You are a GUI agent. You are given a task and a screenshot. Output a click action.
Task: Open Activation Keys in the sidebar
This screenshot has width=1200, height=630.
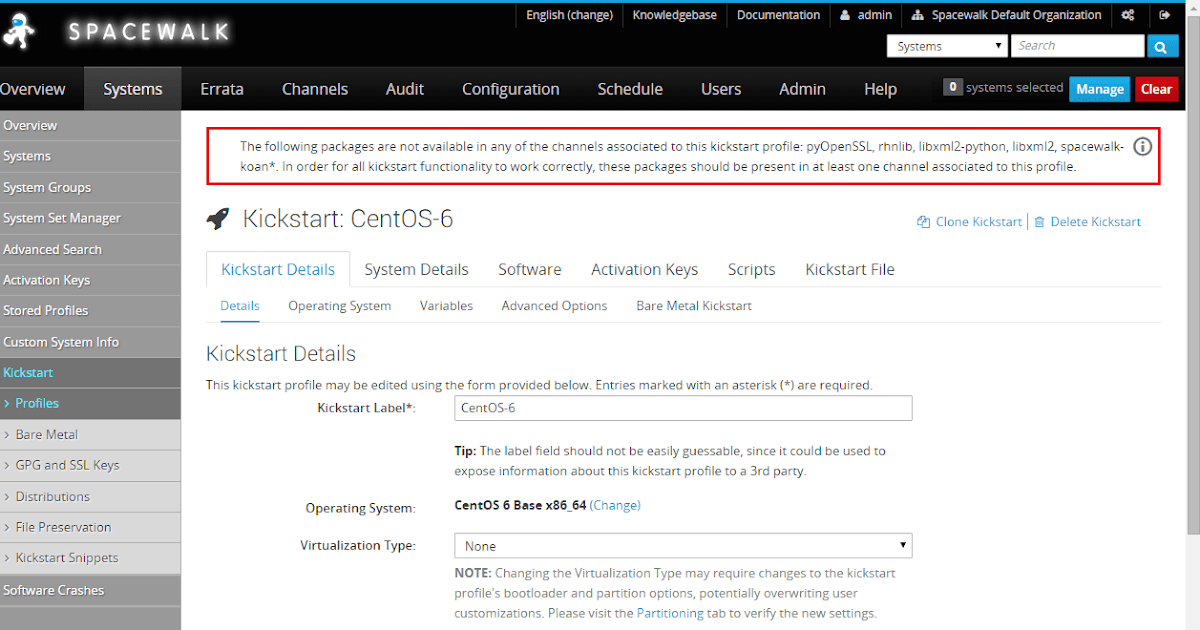point(90,280)
